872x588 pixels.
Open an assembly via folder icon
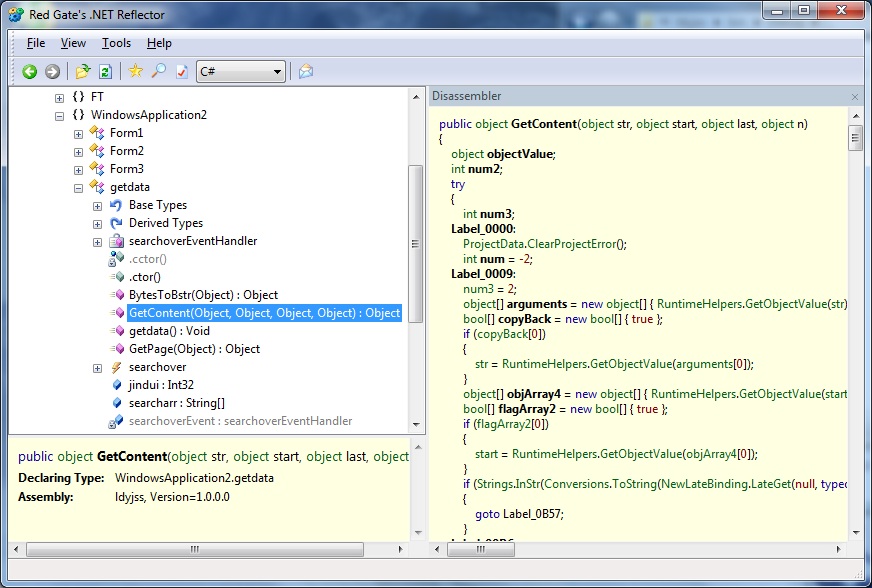click(83, 71)
